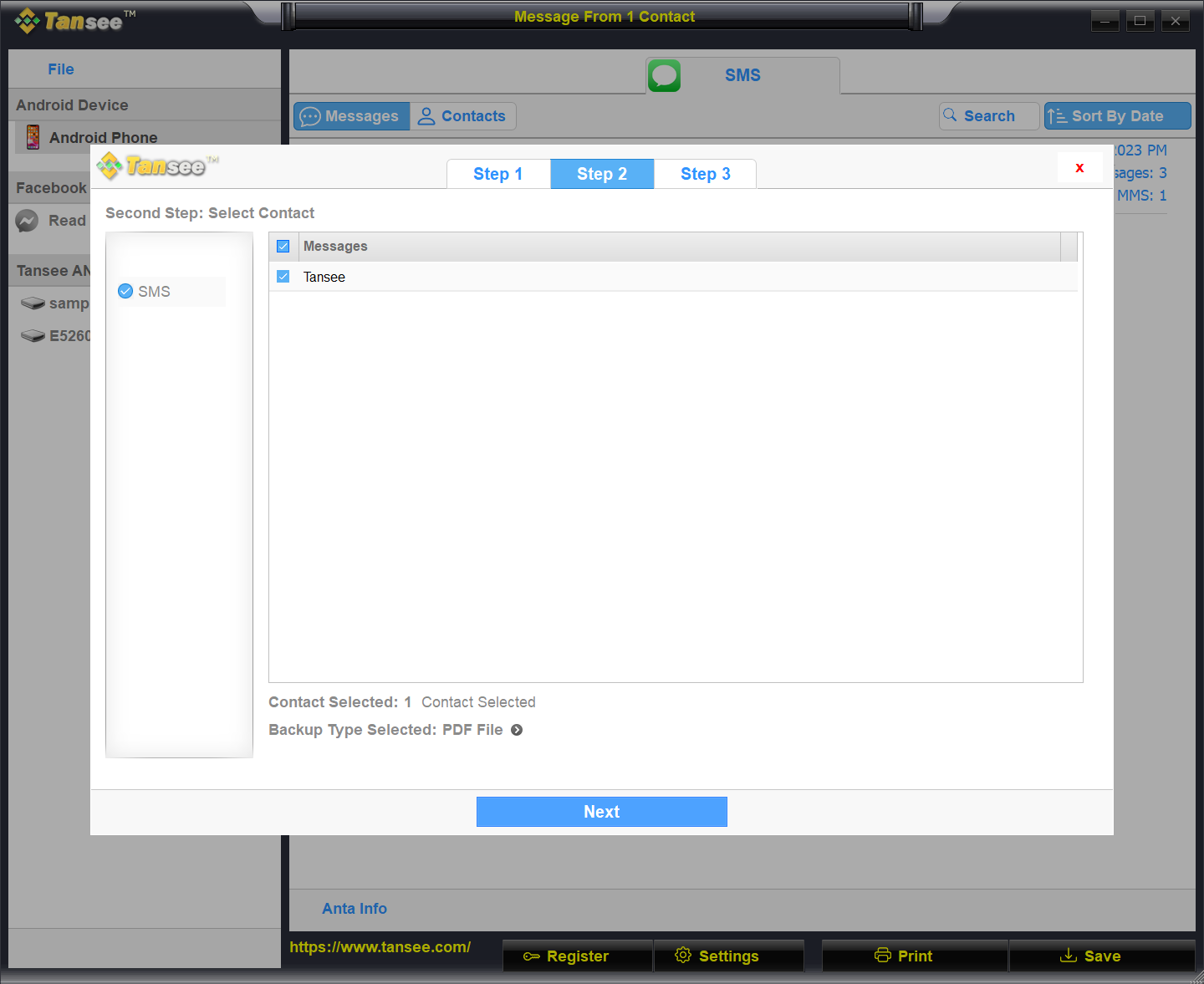Open the SMS tab in main window

pyautogui.click(x=742, y=75)
